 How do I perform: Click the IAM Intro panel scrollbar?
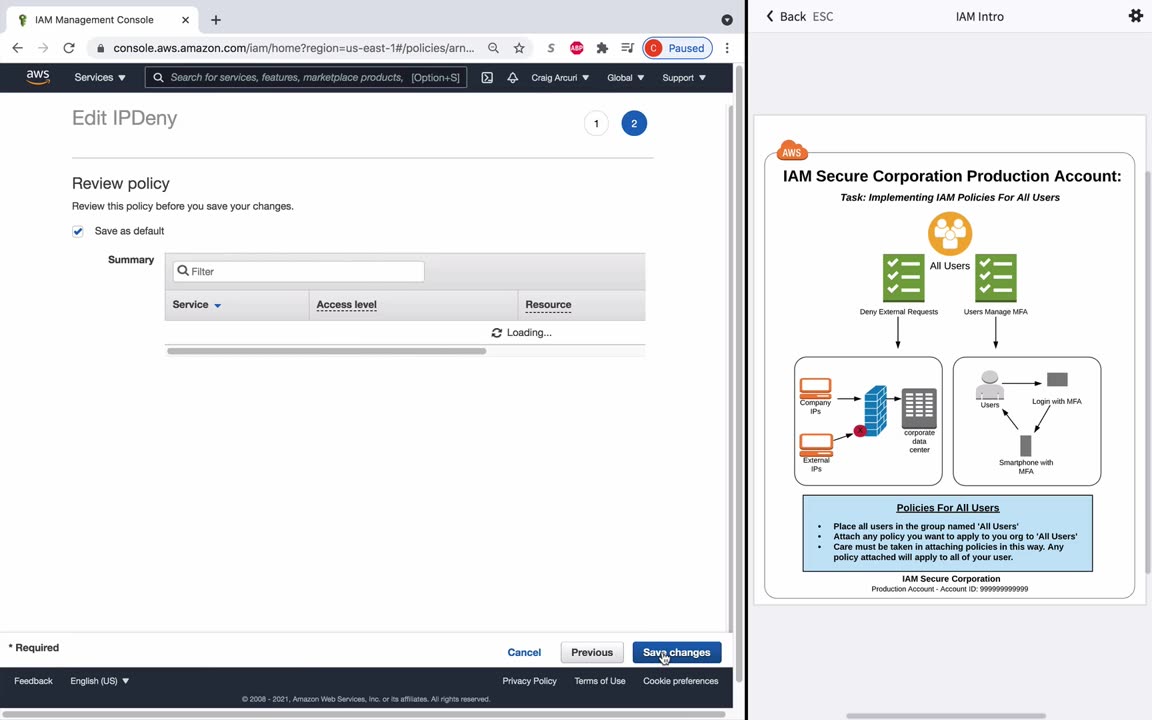(1148, 371)
